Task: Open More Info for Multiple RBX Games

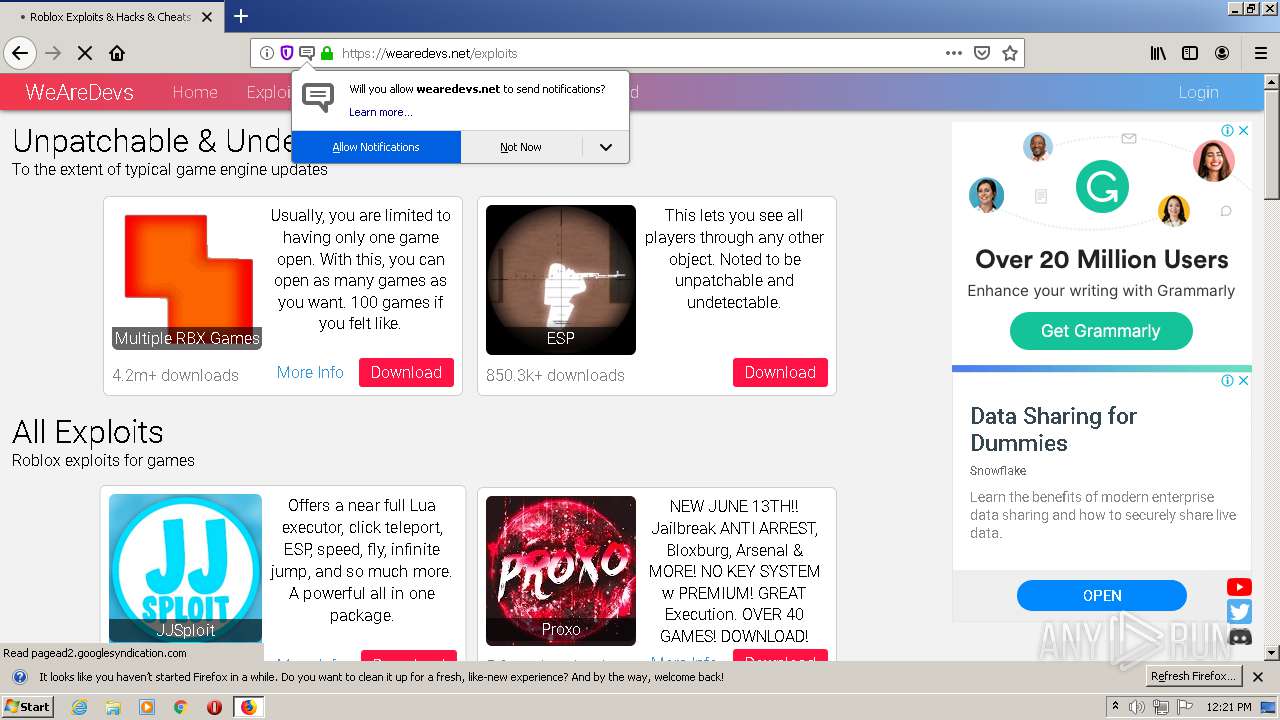Action: (x=310, y=372)
